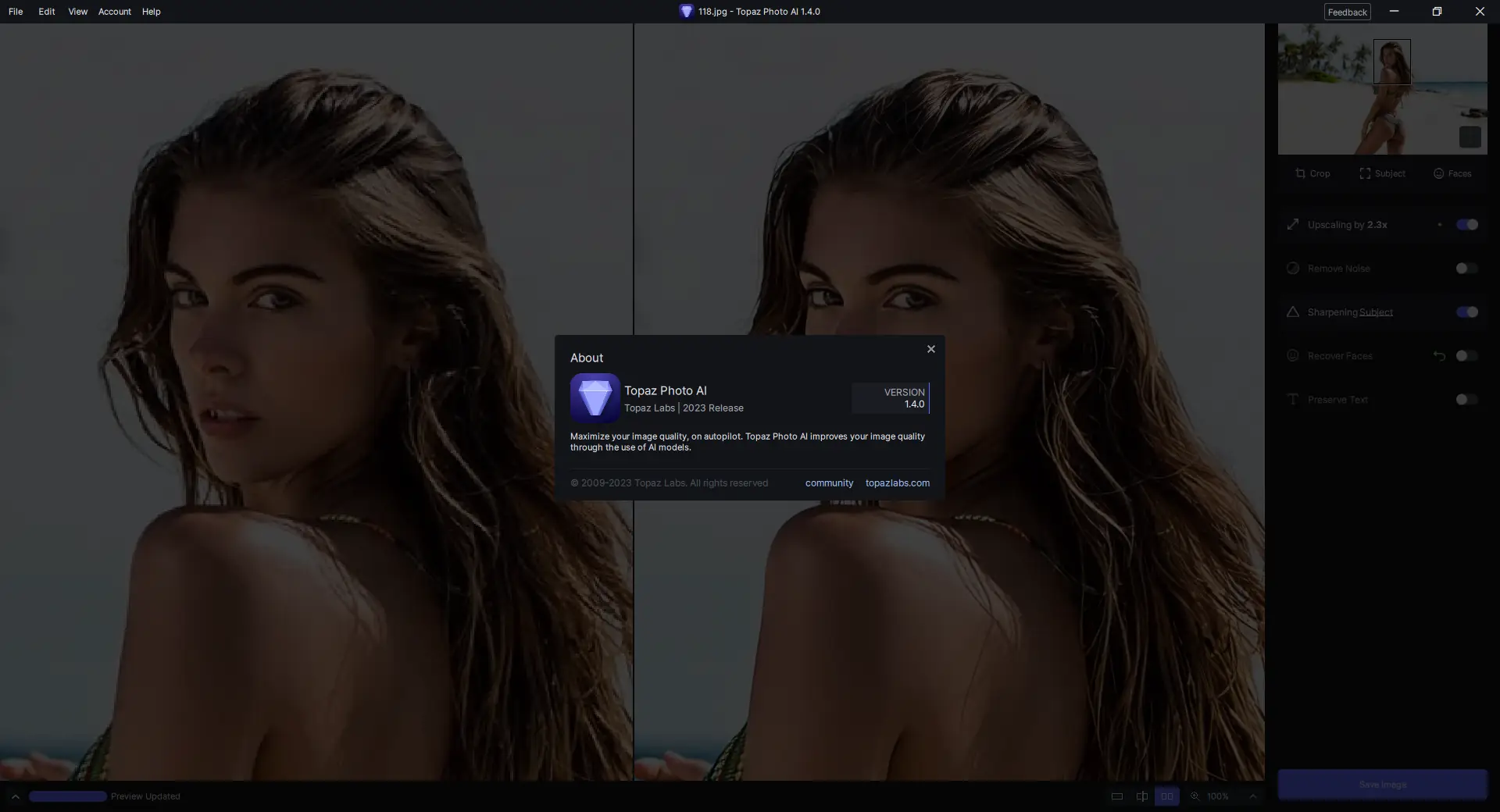Screen dimensions: 1500x812
Task: Disable the Sharpening toggle
Action: tap(1467, 312)
